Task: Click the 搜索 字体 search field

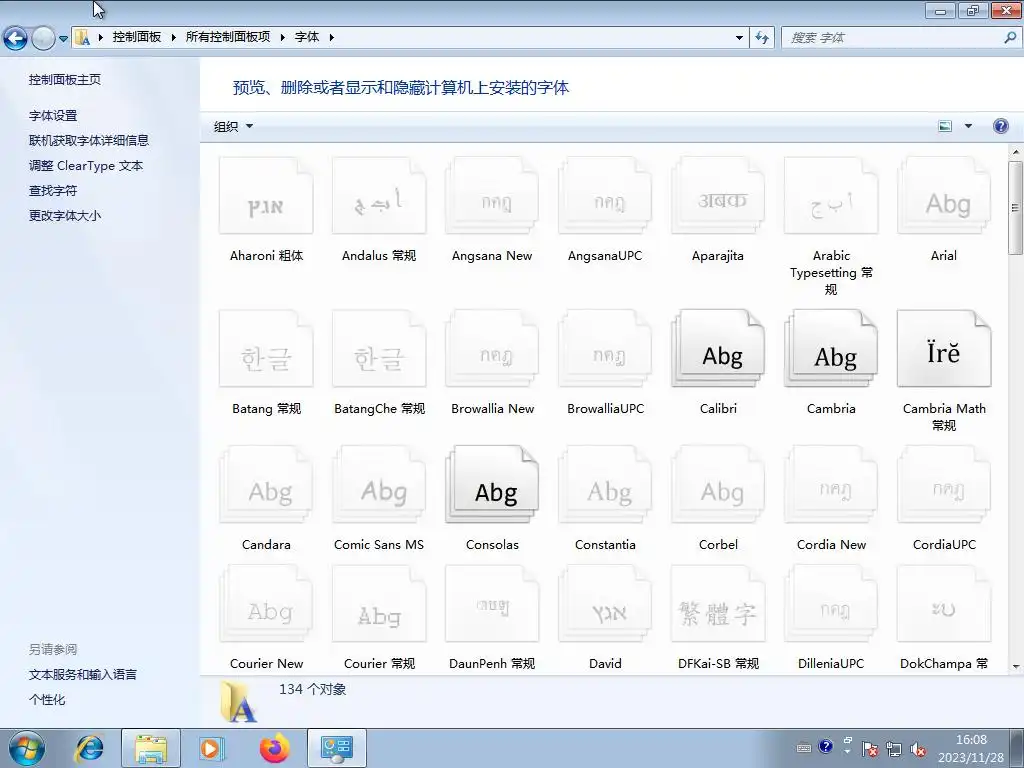Action: click(901, 38)
